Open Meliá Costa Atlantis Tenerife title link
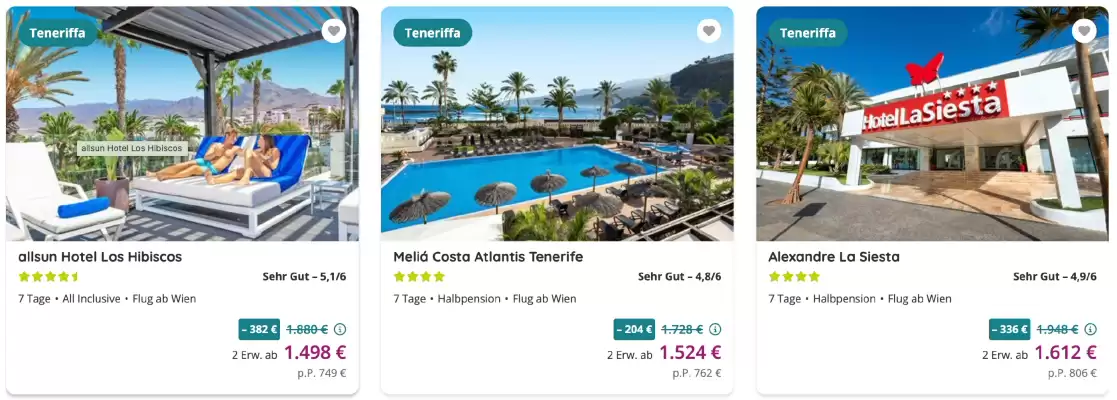1117x400 pixels. click(488, 257)
